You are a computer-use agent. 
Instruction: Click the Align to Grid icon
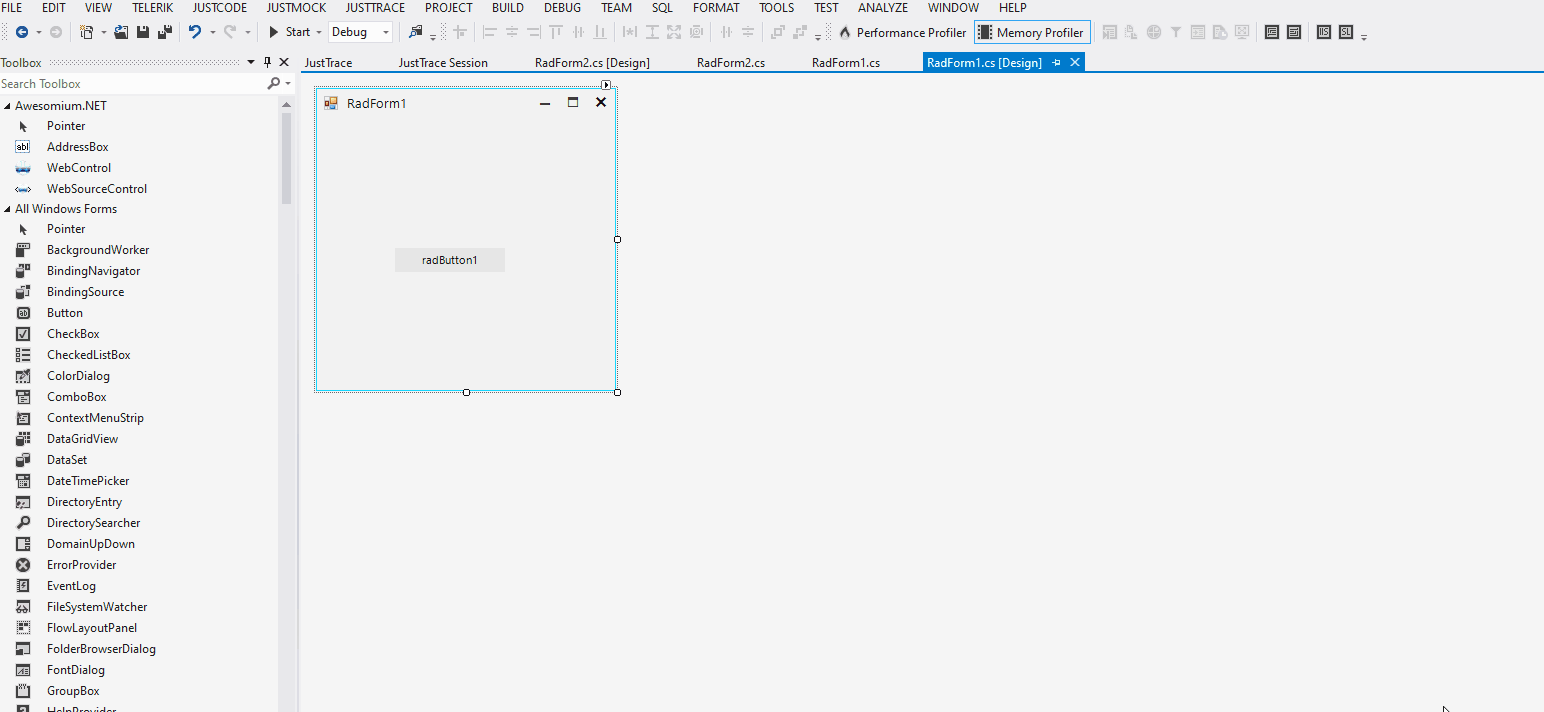coord(460,32)
